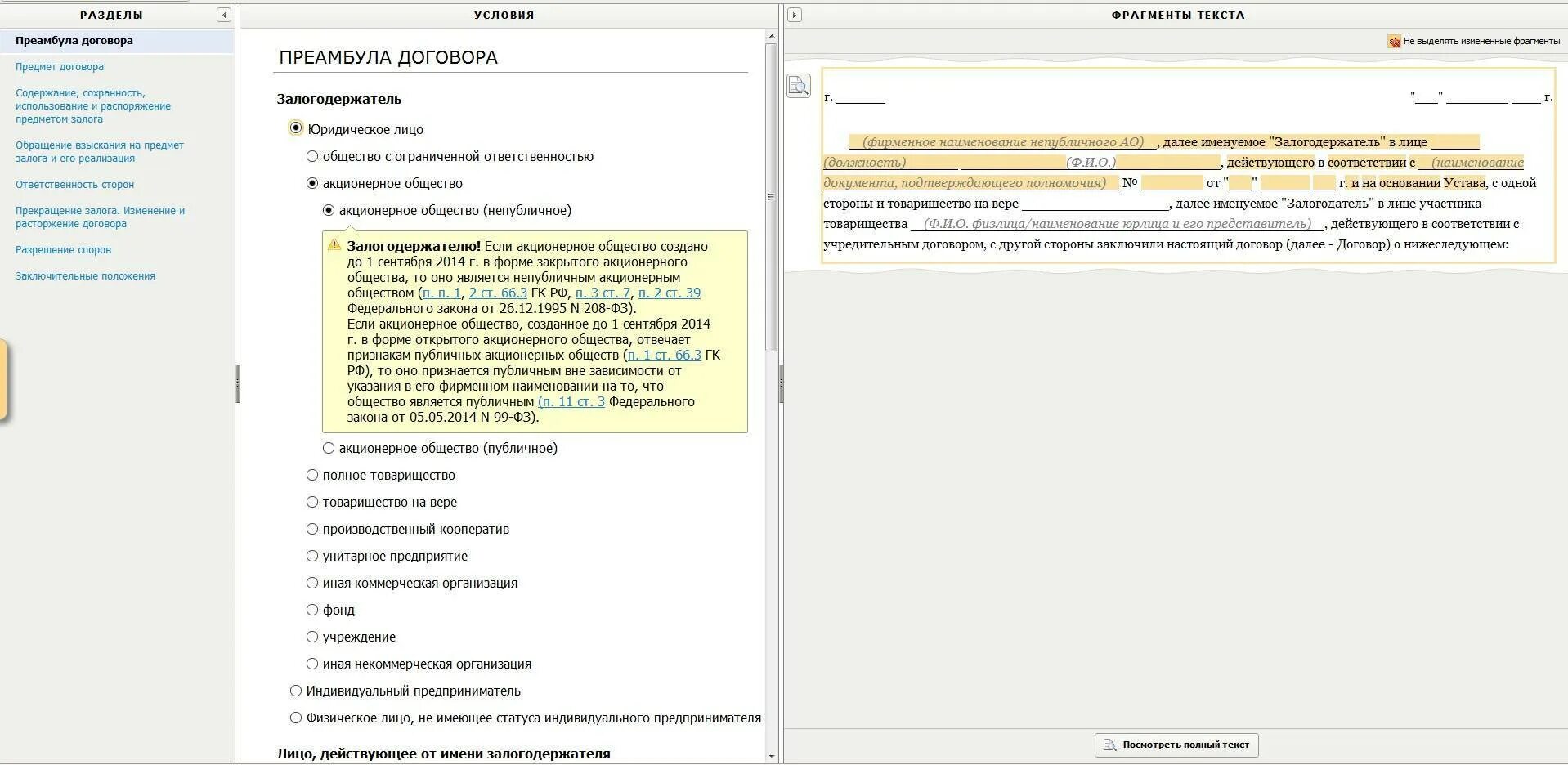1568x765 pixels.
Task: Choose полное товарищество option
Action: point(311,475)
